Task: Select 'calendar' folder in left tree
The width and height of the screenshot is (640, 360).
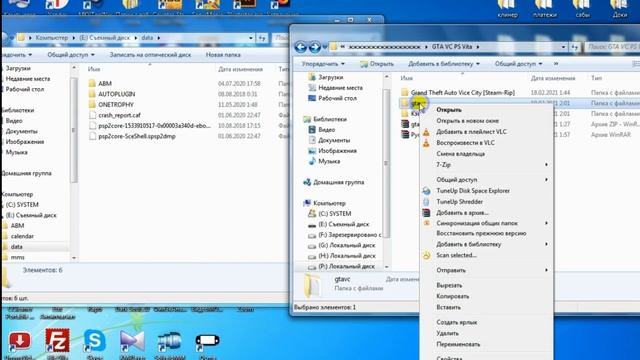Action: [x=22, y=236]
